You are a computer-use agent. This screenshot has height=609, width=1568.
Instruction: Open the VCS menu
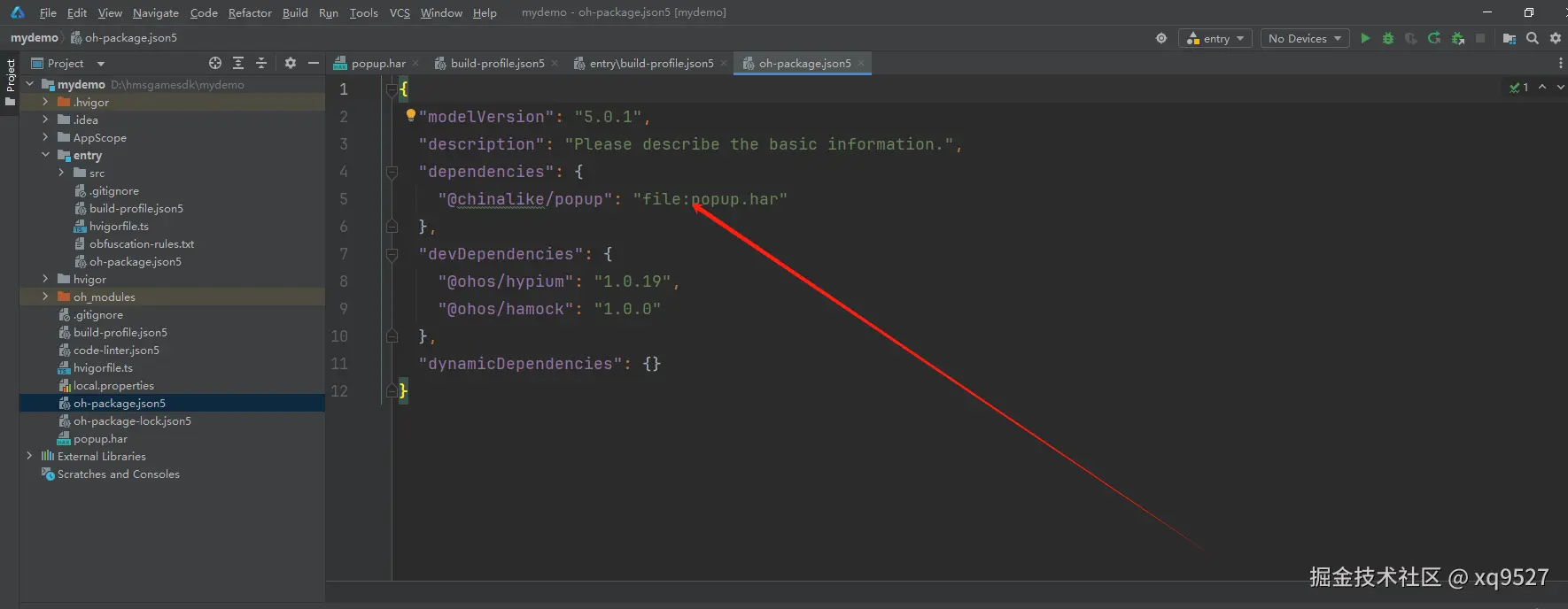point(400,12)
